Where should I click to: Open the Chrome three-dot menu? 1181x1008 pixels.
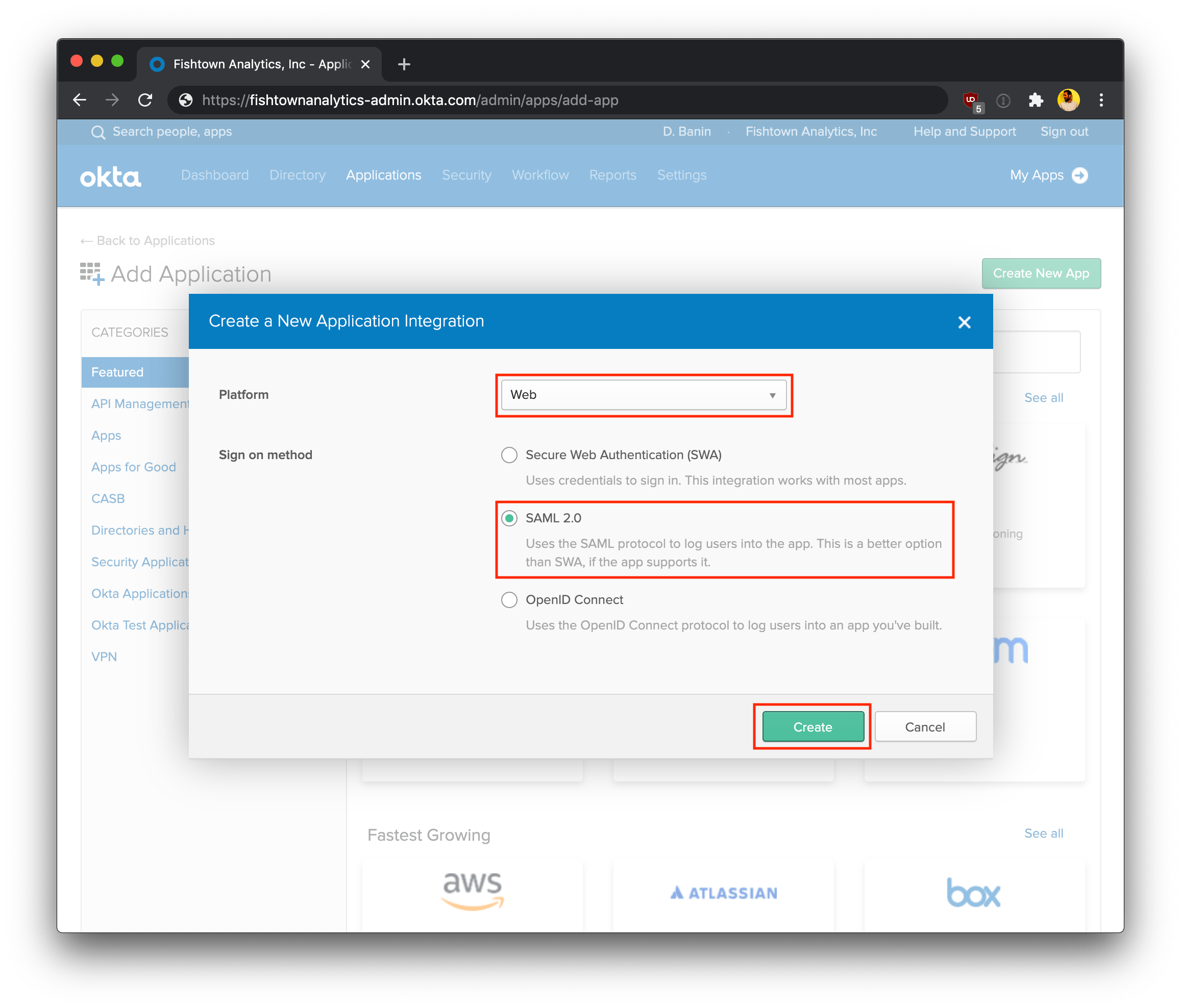(x=1101, y=99)
